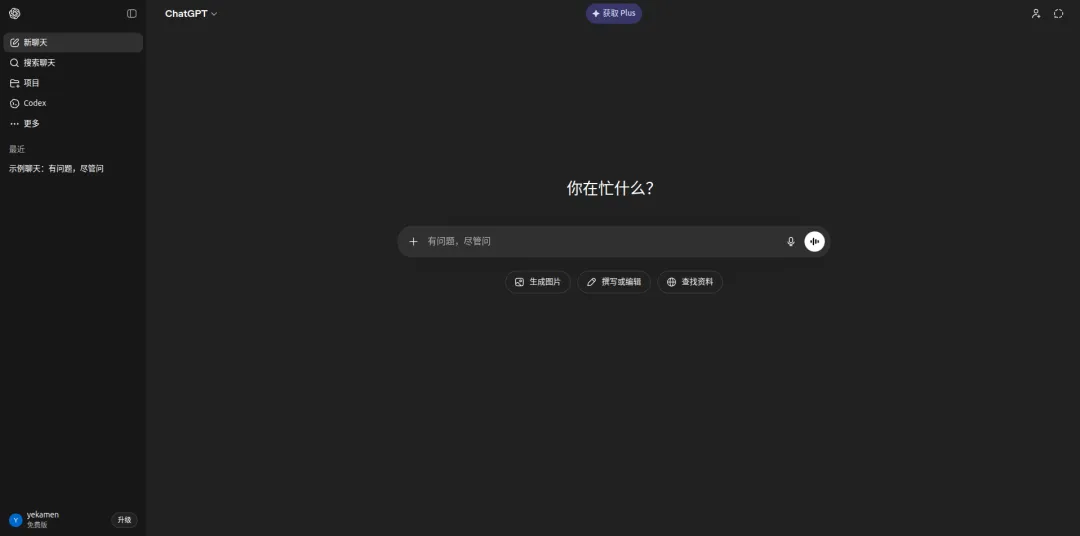Screen dimensions: 1080x536
Task: Select 新聊天 in the sidebar
Action: [x=73, y=43]
